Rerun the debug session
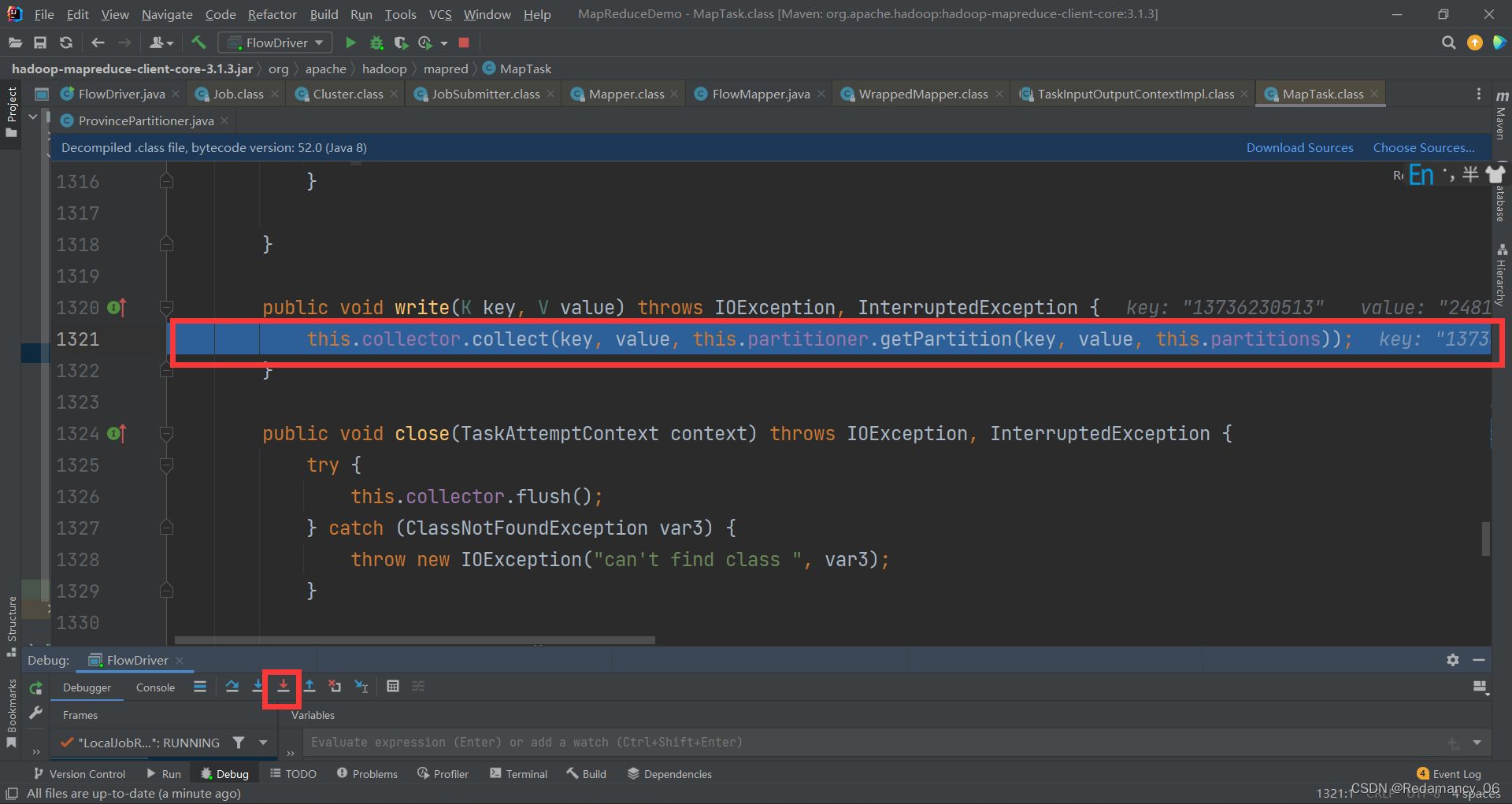This screenshot has width=1512, height=804. pos(35,687)
